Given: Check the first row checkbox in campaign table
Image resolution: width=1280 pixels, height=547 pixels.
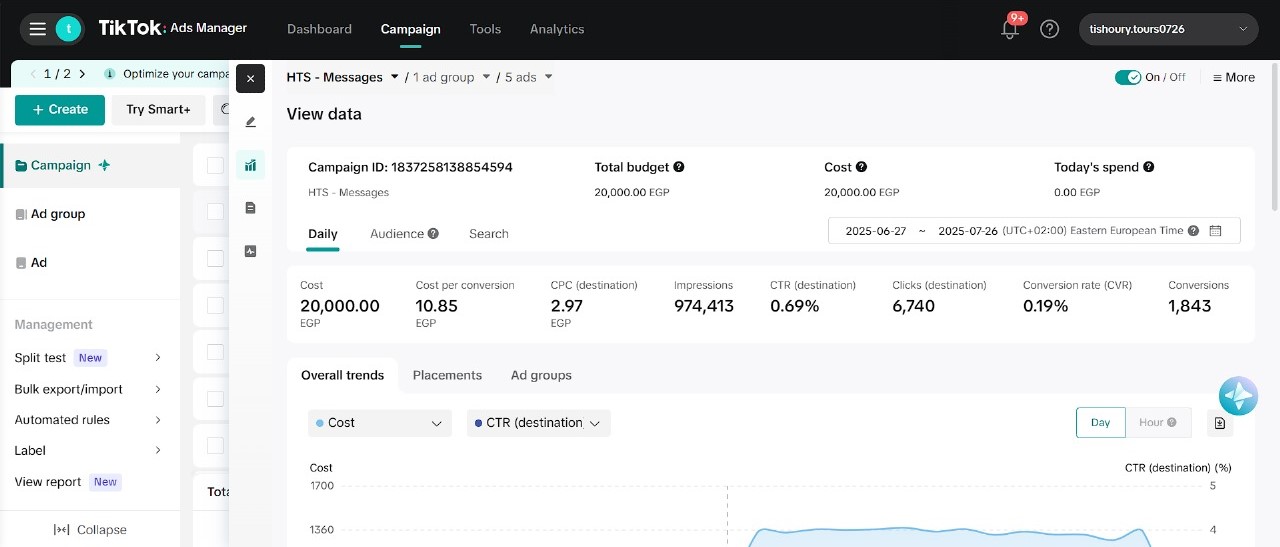Looking at the screenshot, I should tap(215, 165).
